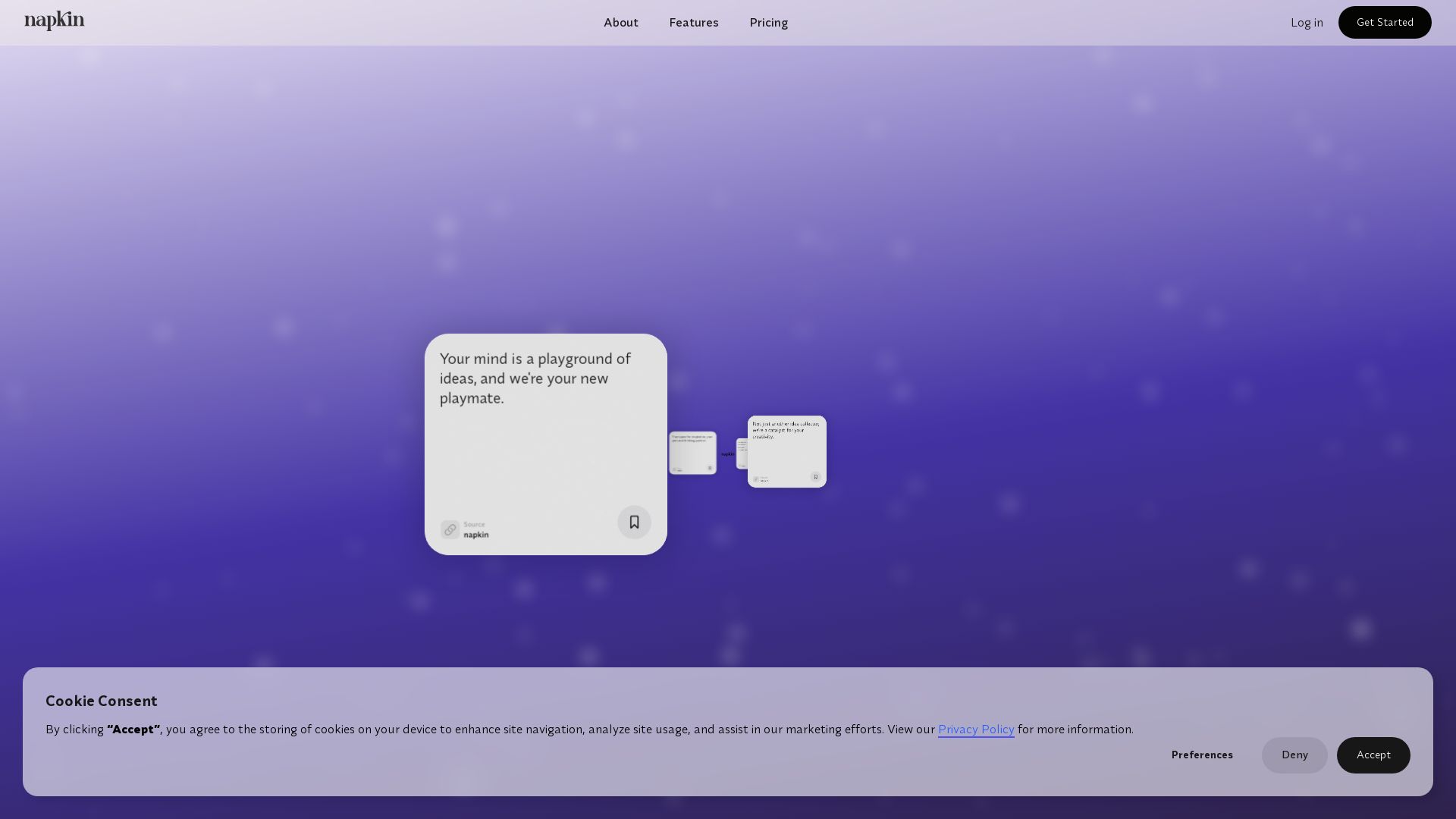
Task: Click the bookmark icon on the small middle card
Action: tap(710, 469)
